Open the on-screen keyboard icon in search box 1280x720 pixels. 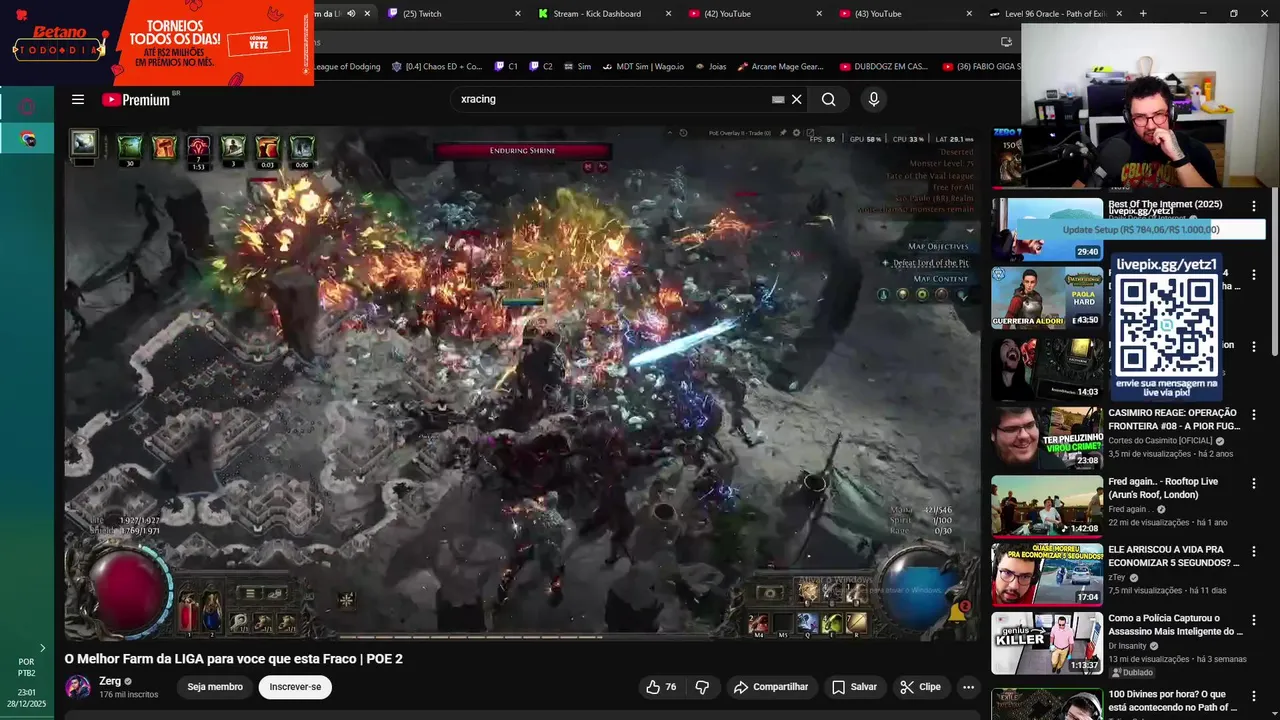pyautogui.click(x=778, y=99)
